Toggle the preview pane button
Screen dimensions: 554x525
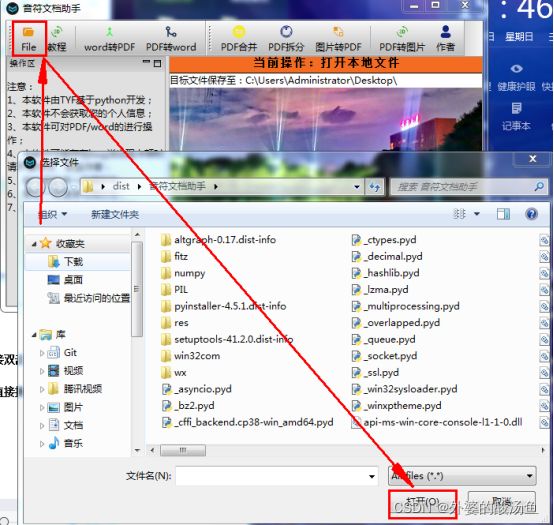pos(503,214)
